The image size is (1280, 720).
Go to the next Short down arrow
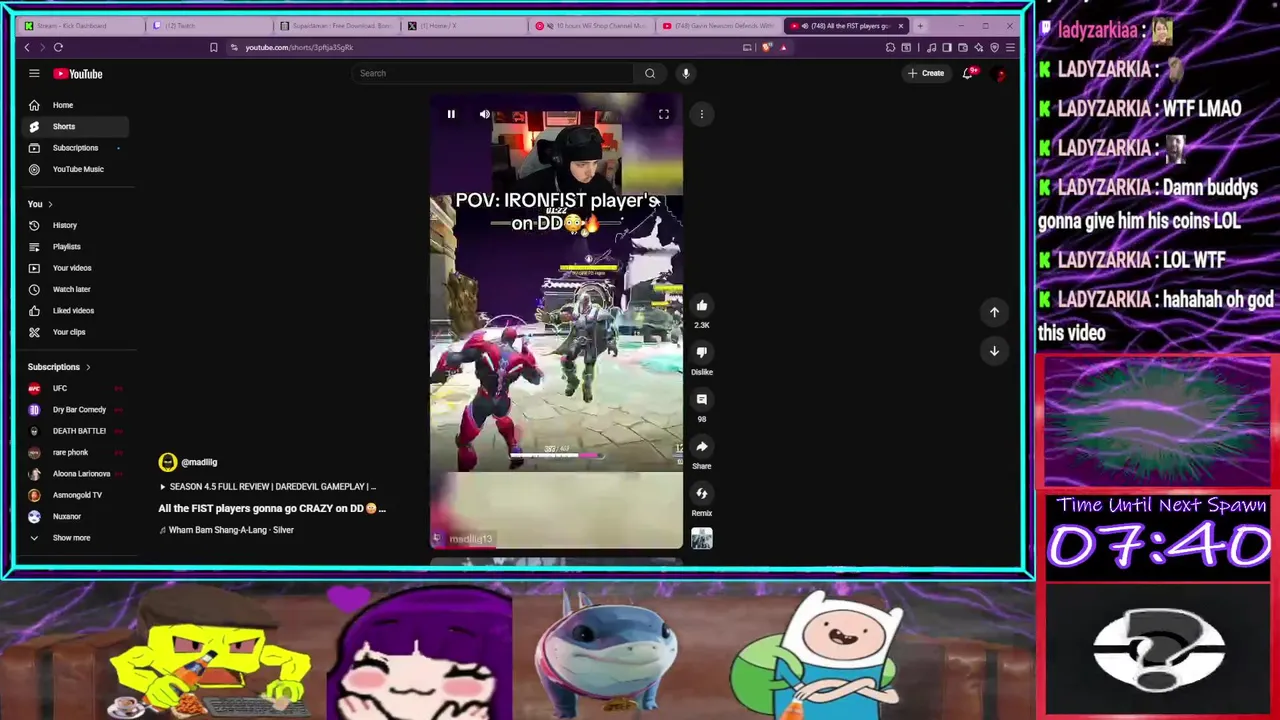994,351
